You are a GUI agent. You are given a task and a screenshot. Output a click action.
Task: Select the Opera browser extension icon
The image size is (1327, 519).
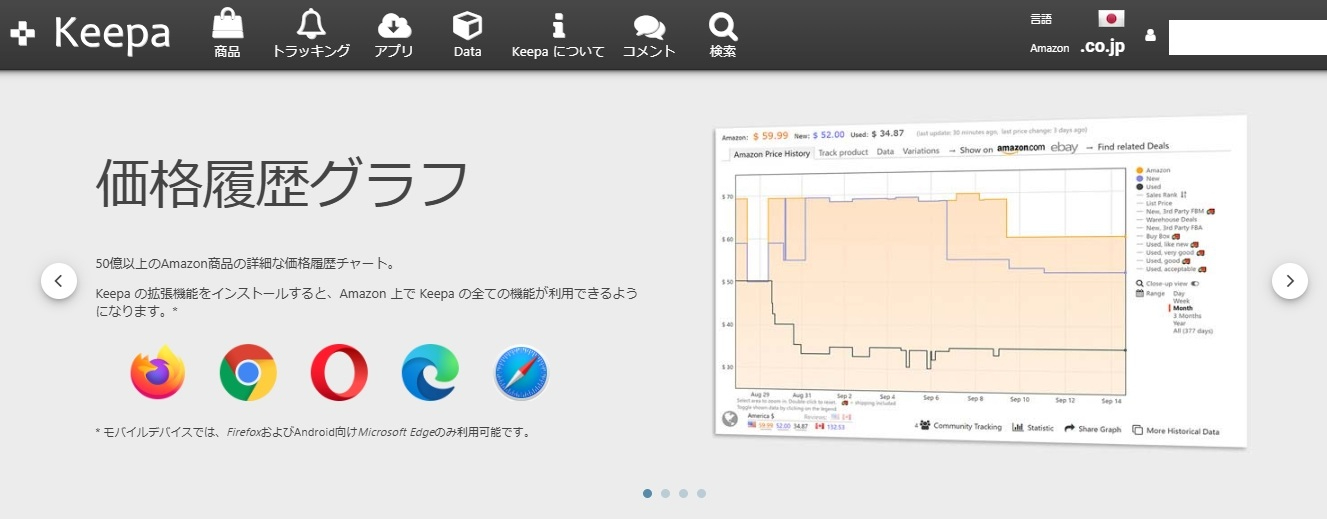339,372
